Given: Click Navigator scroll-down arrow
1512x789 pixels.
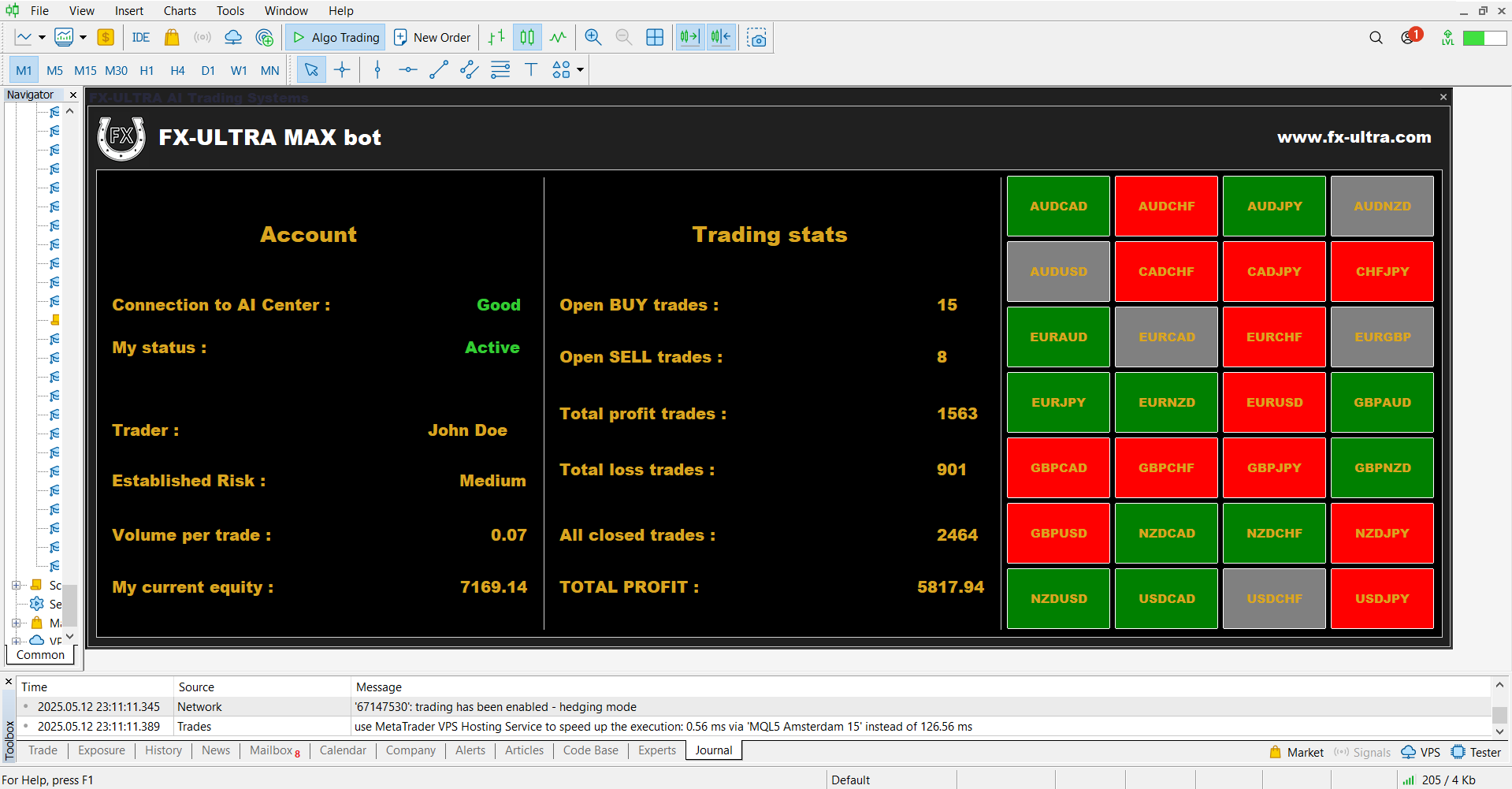Looking at the screenshot, I should point(70,636).
